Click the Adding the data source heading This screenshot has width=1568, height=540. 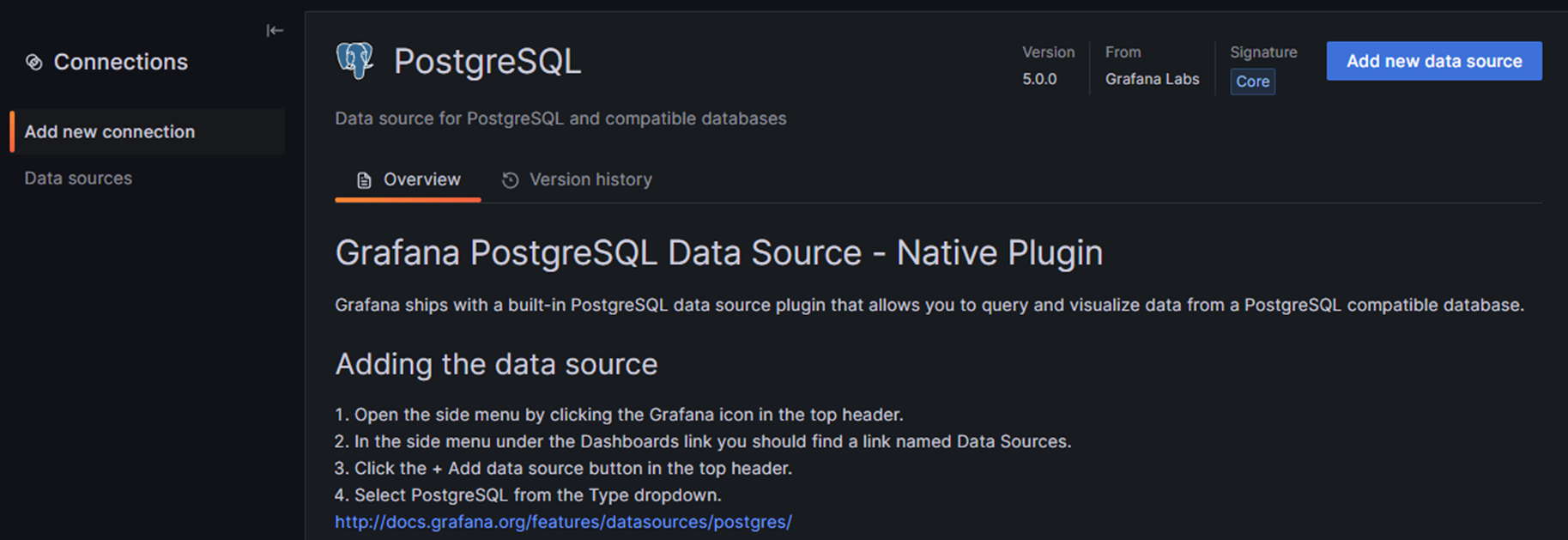click(496, 364)
